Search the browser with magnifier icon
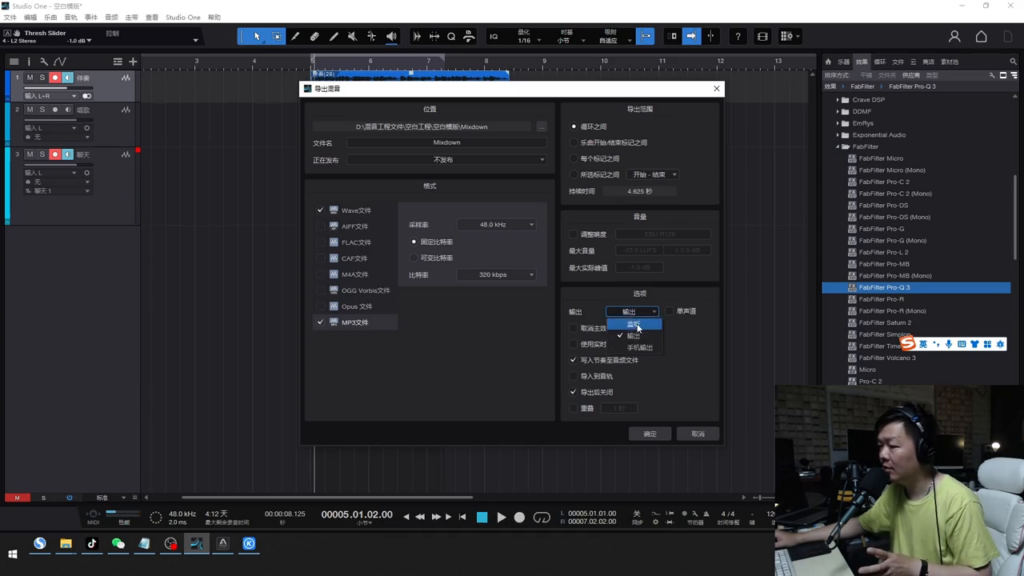The height and width of the screenshot is (576, 1024). (x=1013, y=62)
